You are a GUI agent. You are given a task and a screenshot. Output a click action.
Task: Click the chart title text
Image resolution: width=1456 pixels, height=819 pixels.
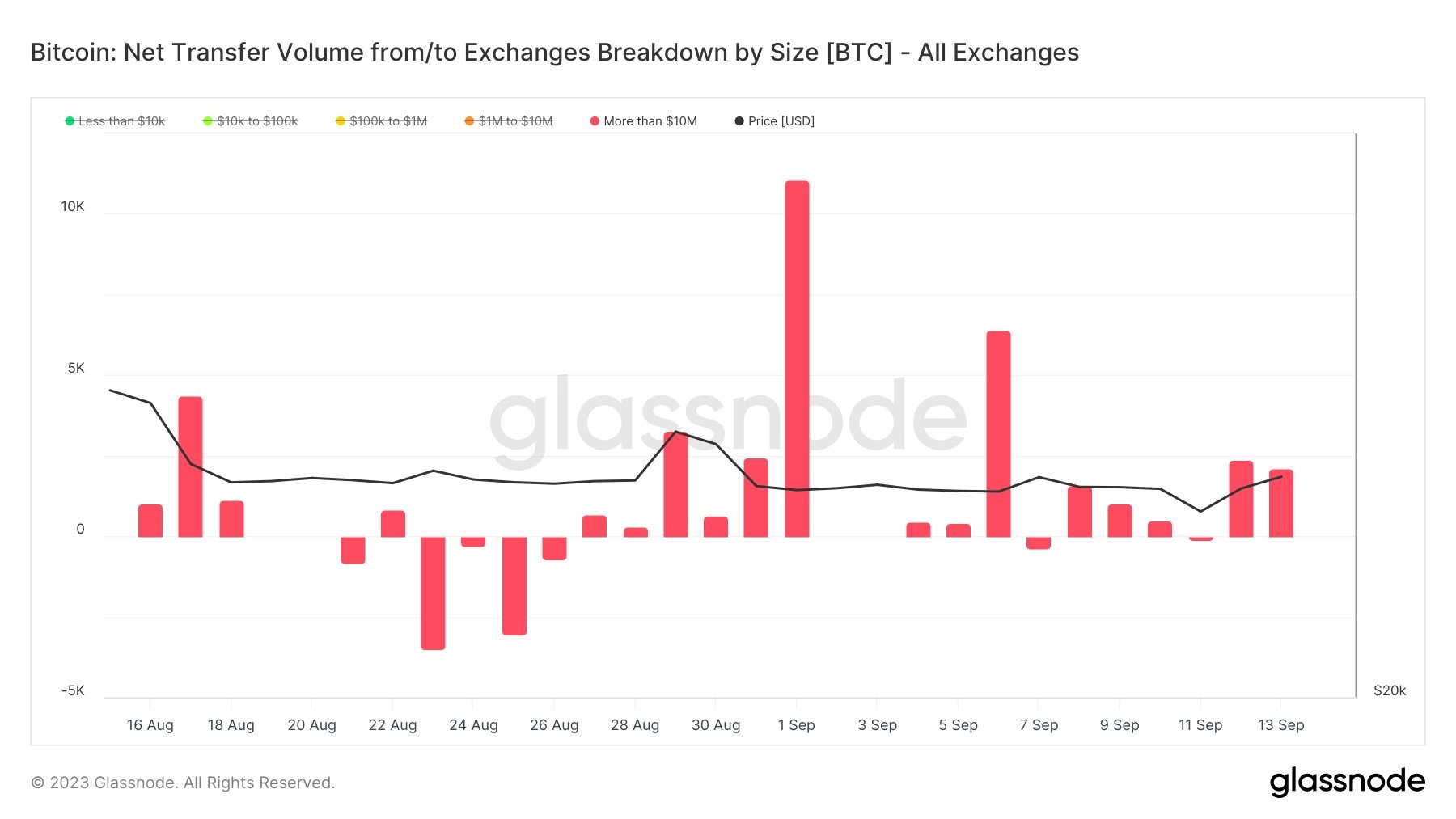point(554,53)
